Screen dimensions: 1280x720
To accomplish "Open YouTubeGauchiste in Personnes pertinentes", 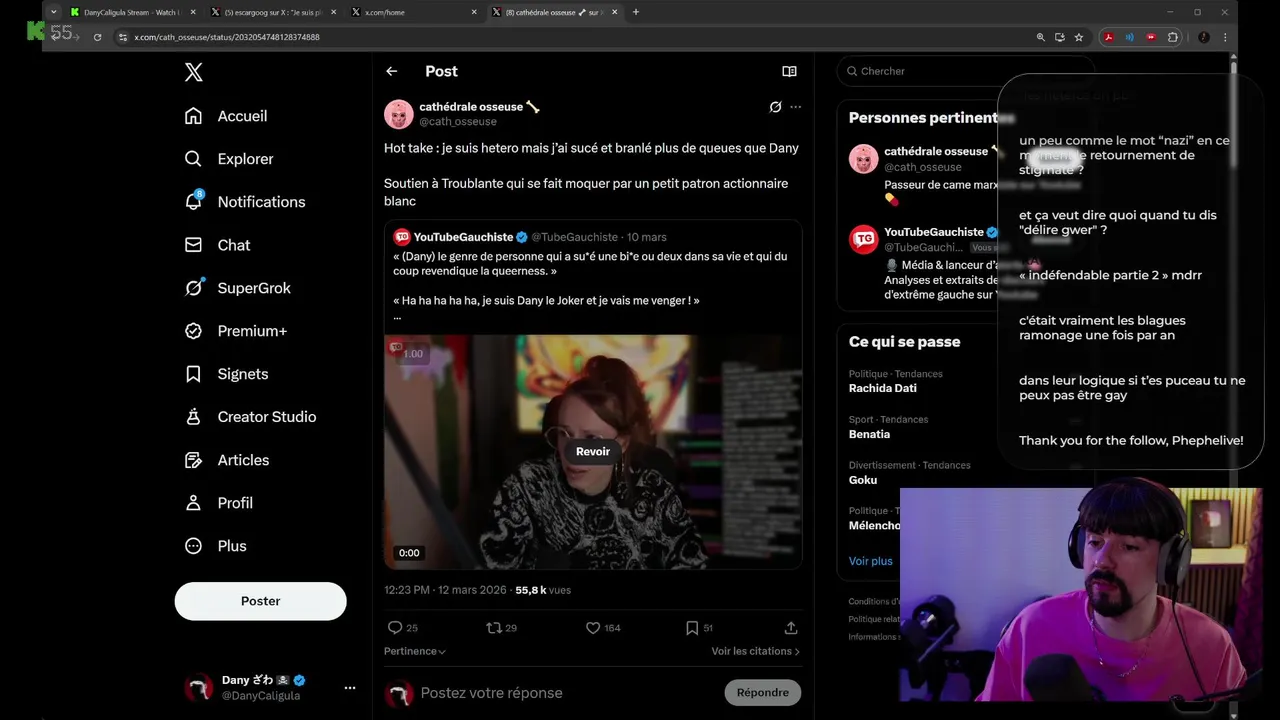I will click(x=933, y=232).
